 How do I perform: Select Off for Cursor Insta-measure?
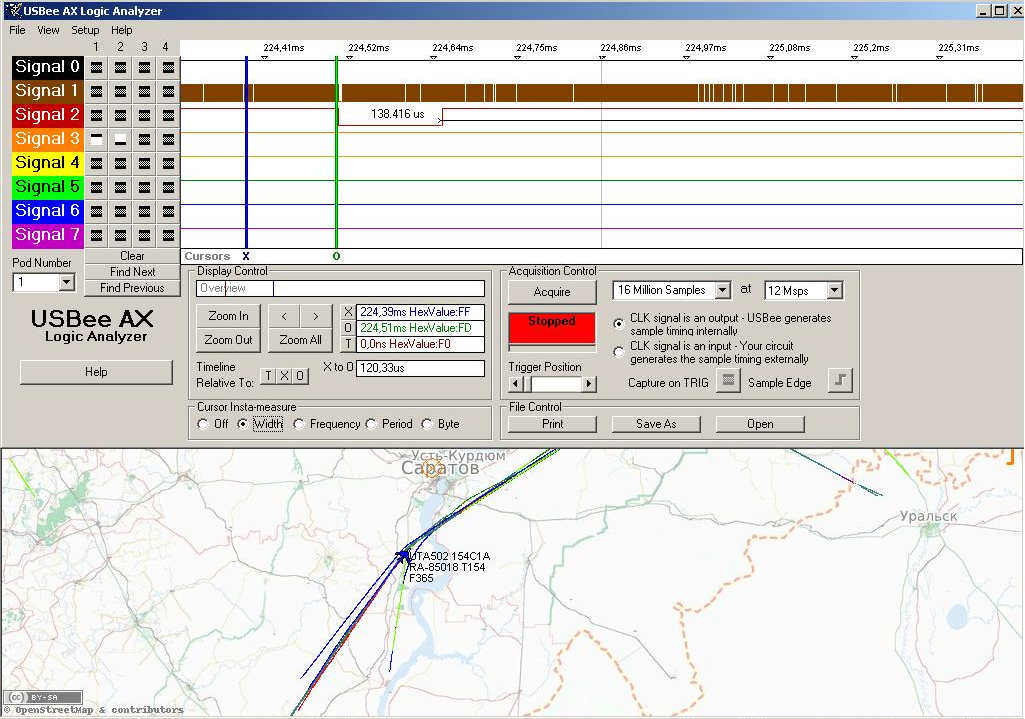tap(203, 424)
